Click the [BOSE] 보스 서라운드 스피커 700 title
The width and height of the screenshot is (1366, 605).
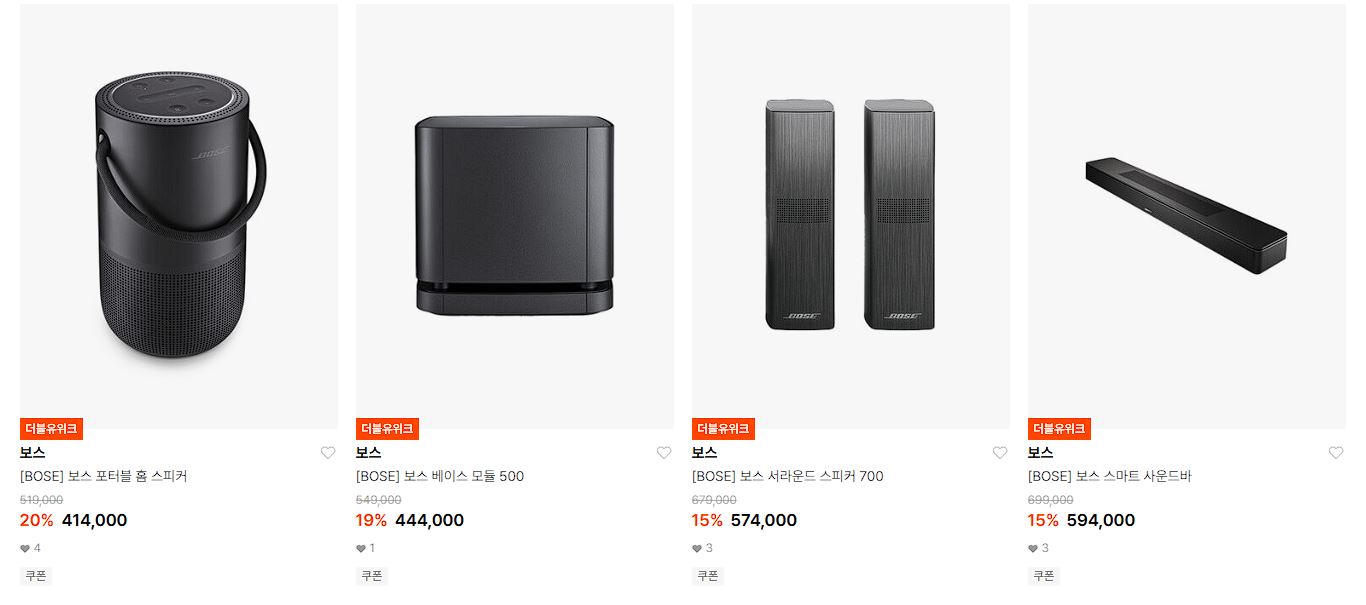click(x=788, y=476)
